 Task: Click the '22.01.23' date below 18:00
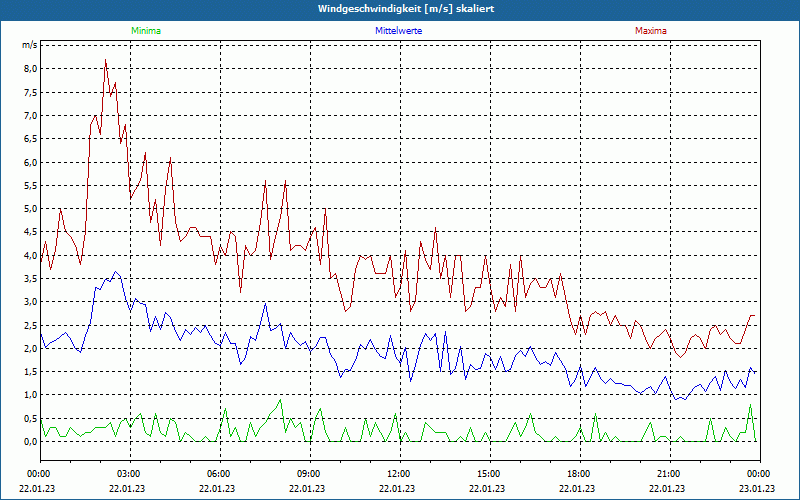577,488
